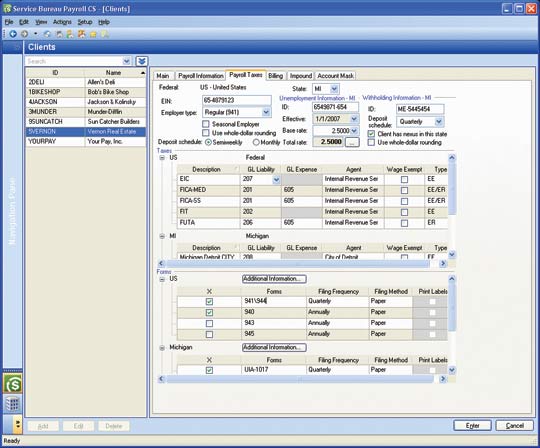Open the Employer type dropdown
540x448 pixels.
pyautogui.click(x=266, y=112)
